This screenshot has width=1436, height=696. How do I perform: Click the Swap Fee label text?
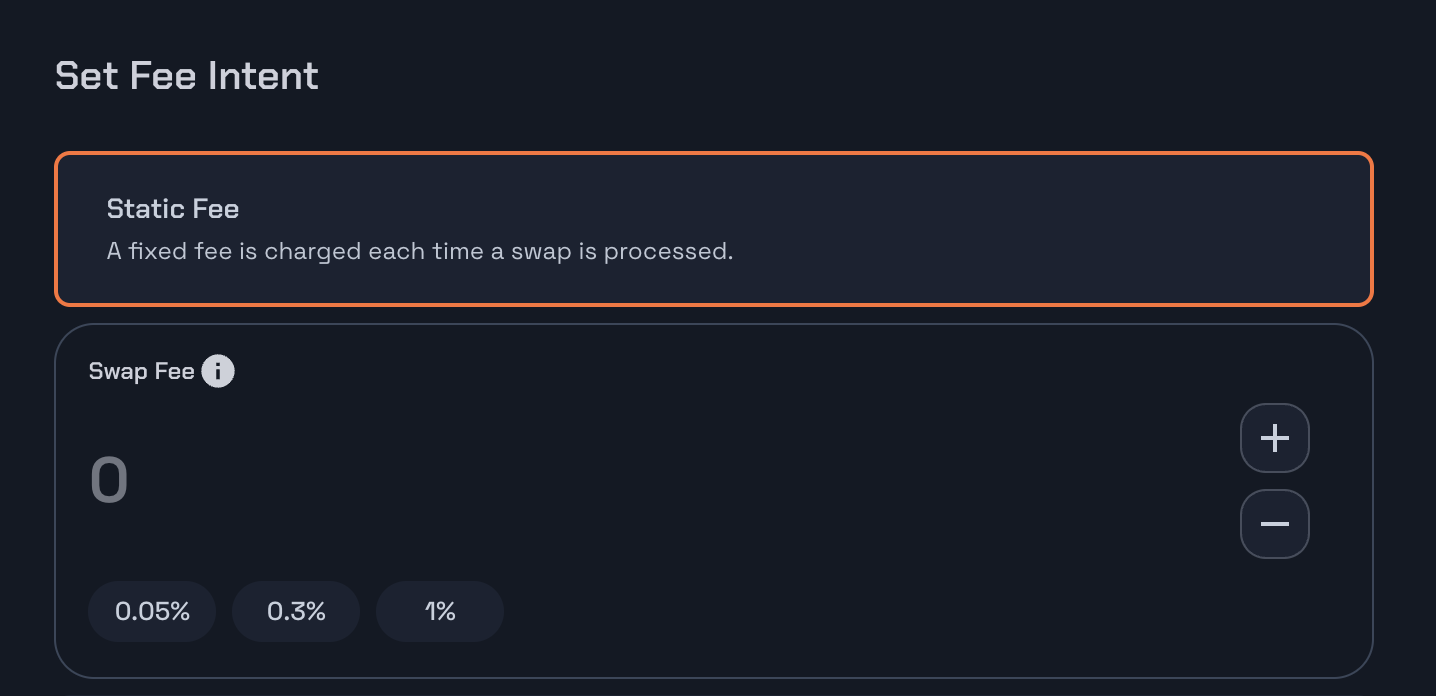click(x=141, y=372)
